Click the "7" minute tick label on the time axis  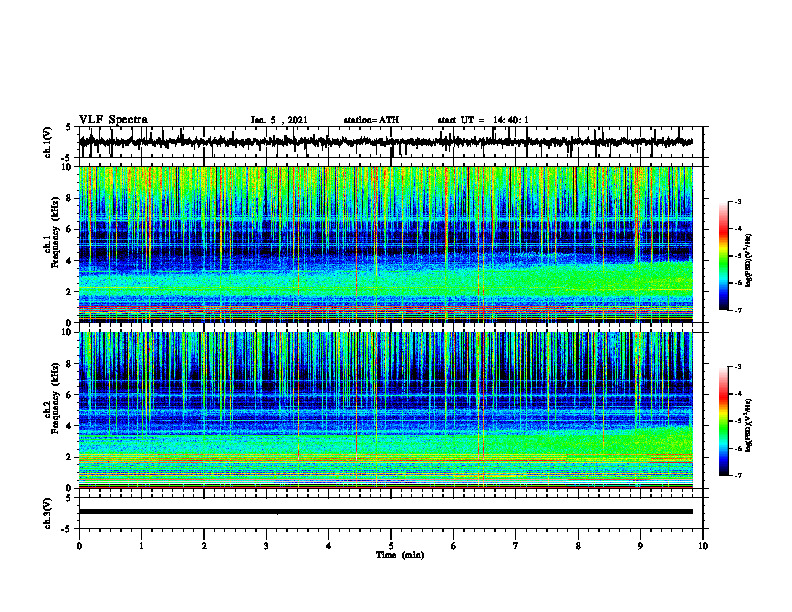click(516, 546)
